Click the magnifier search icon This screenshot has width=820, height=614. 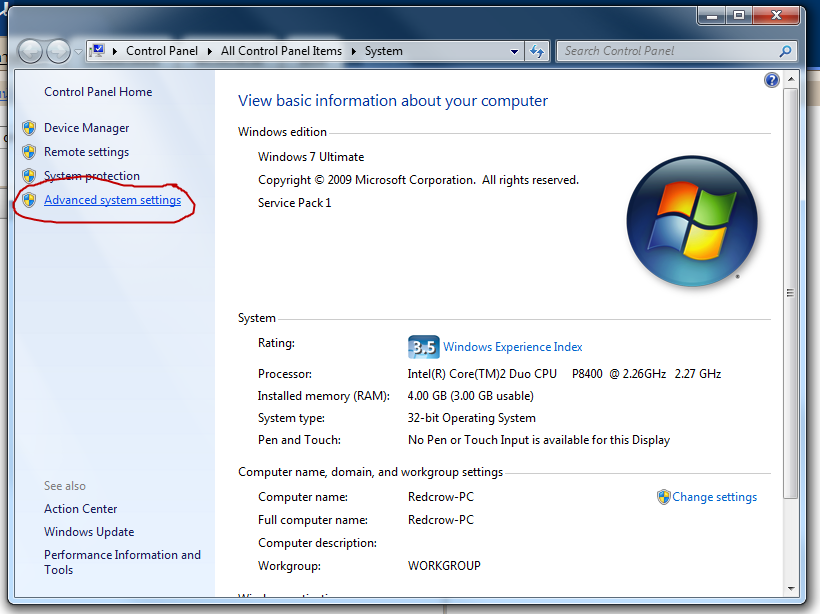pos(785,51)
